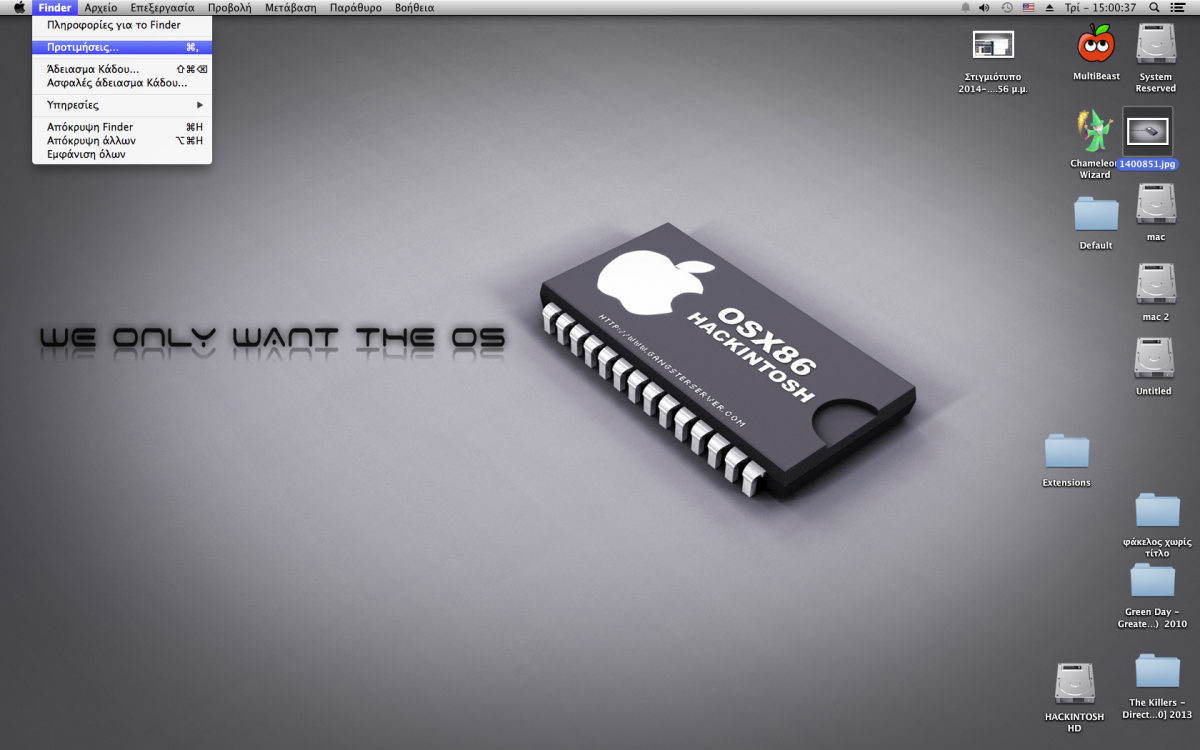This screenshot has height=750, width=1200.
Task: Choose Άδειασμα Κάδου… entry
Action: point(122,69)
